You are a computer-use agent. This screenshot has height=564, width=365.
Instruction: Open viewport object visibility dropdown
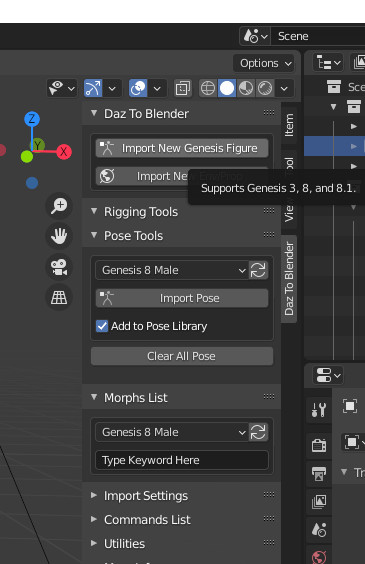[x=62, y=88]
